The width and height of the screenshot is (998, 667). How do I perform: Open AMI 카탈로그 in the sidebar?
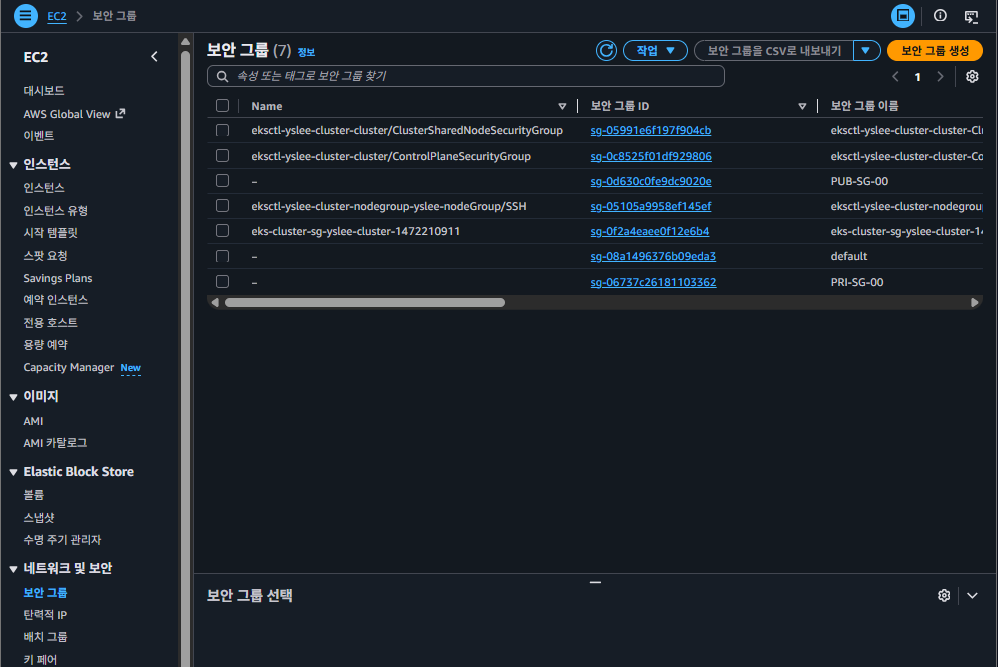tap(55, 443)
